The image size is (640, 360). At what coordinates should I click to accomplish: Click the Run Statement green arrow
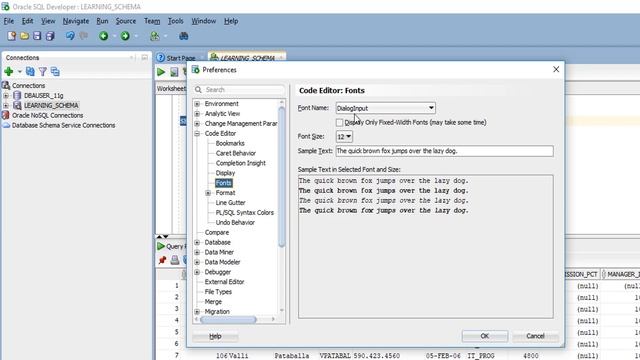[x=161, y=72]
